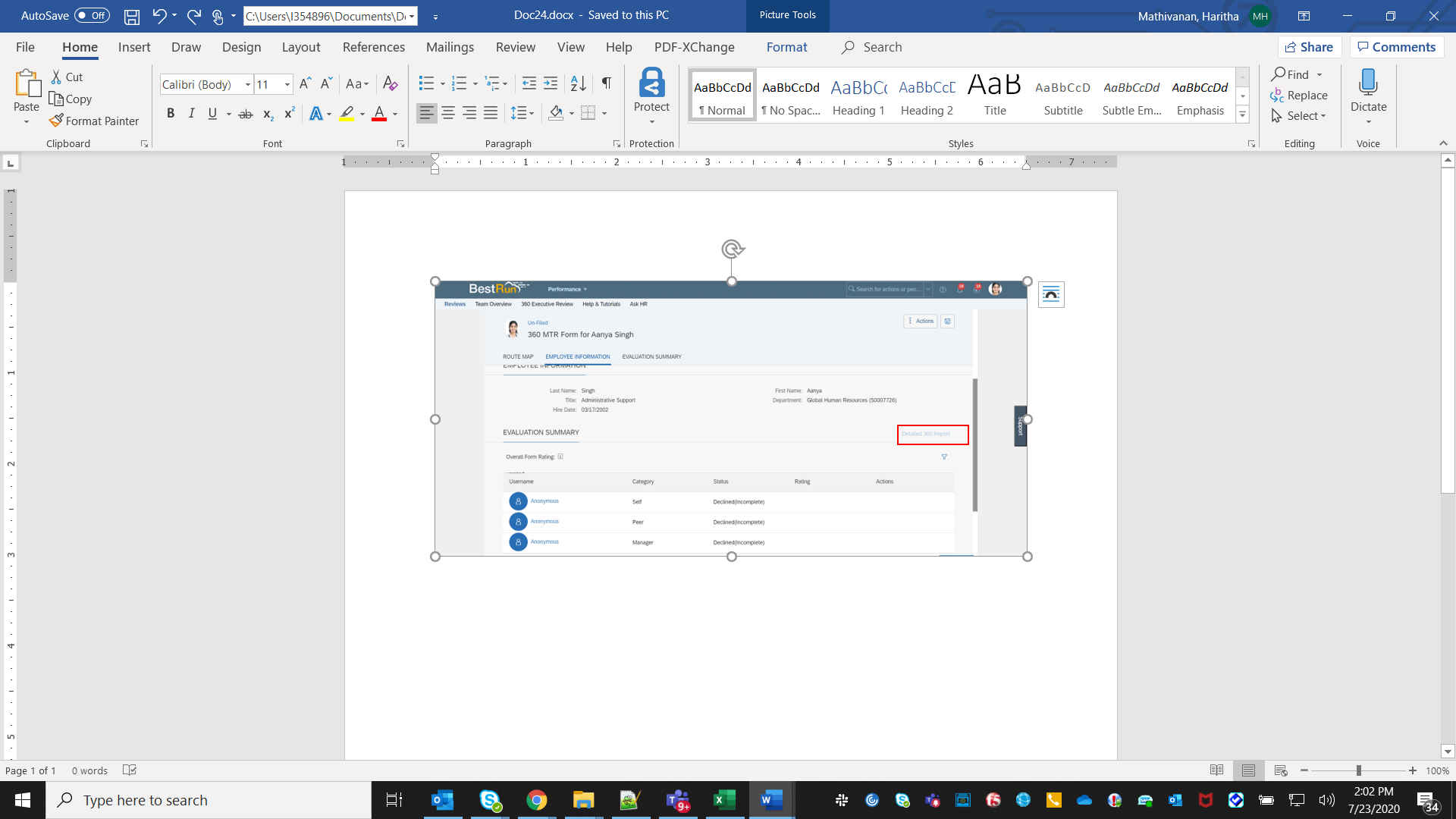Viewport: 1456px width, 819px height.
Task: Toggle center alignment
Action: point(448,113)
